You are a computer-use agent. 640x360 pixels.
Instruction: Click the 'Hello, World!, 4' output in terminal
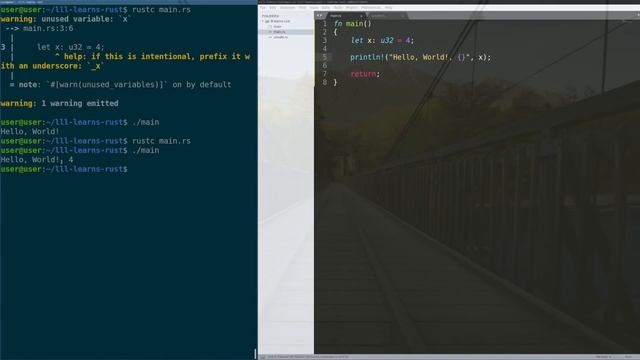click(37, 160)
